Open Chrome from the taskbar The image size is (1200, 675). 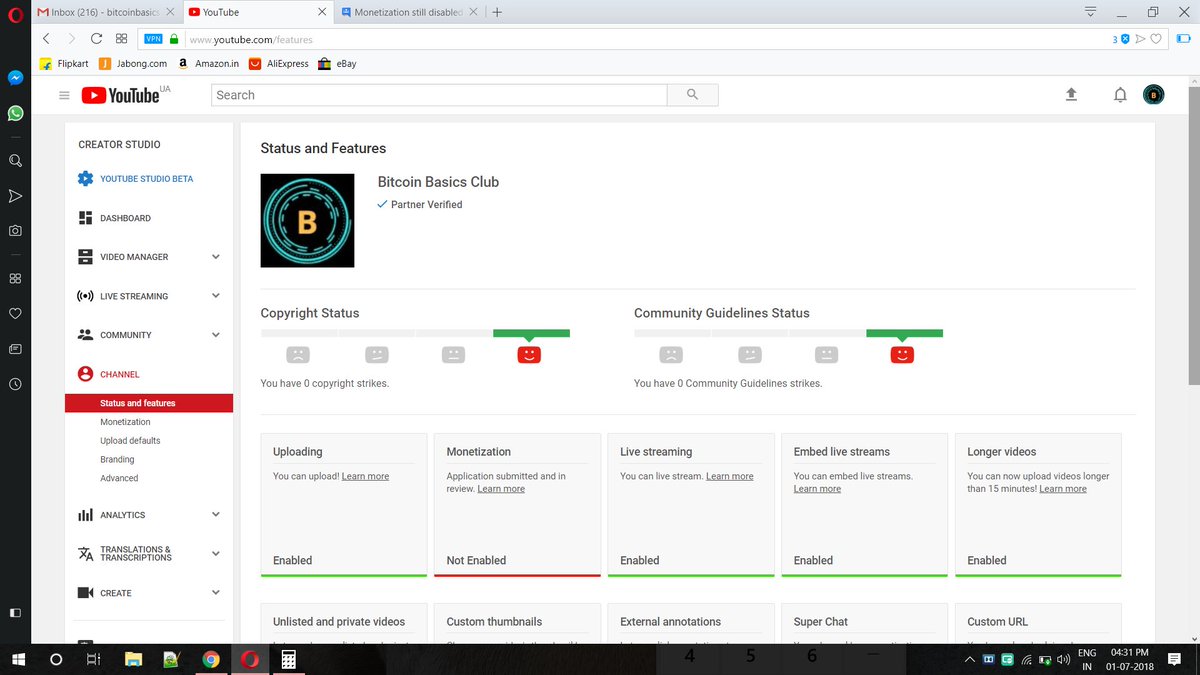(x=210, y=660)
